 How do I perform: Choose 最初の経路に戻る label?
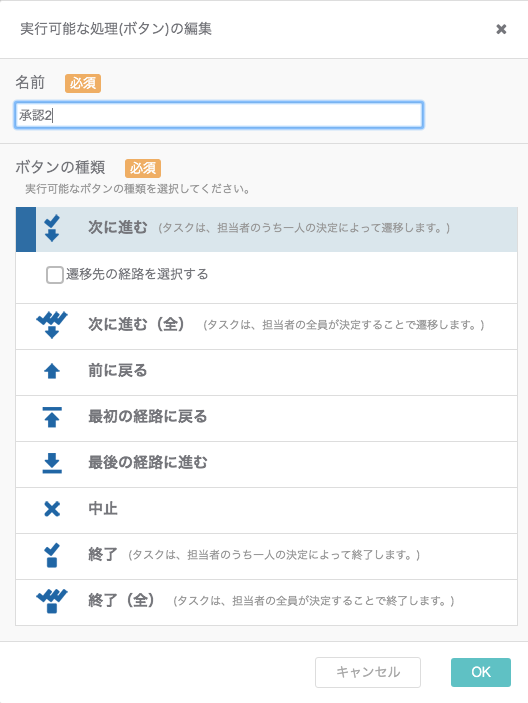tap(147, 417)
